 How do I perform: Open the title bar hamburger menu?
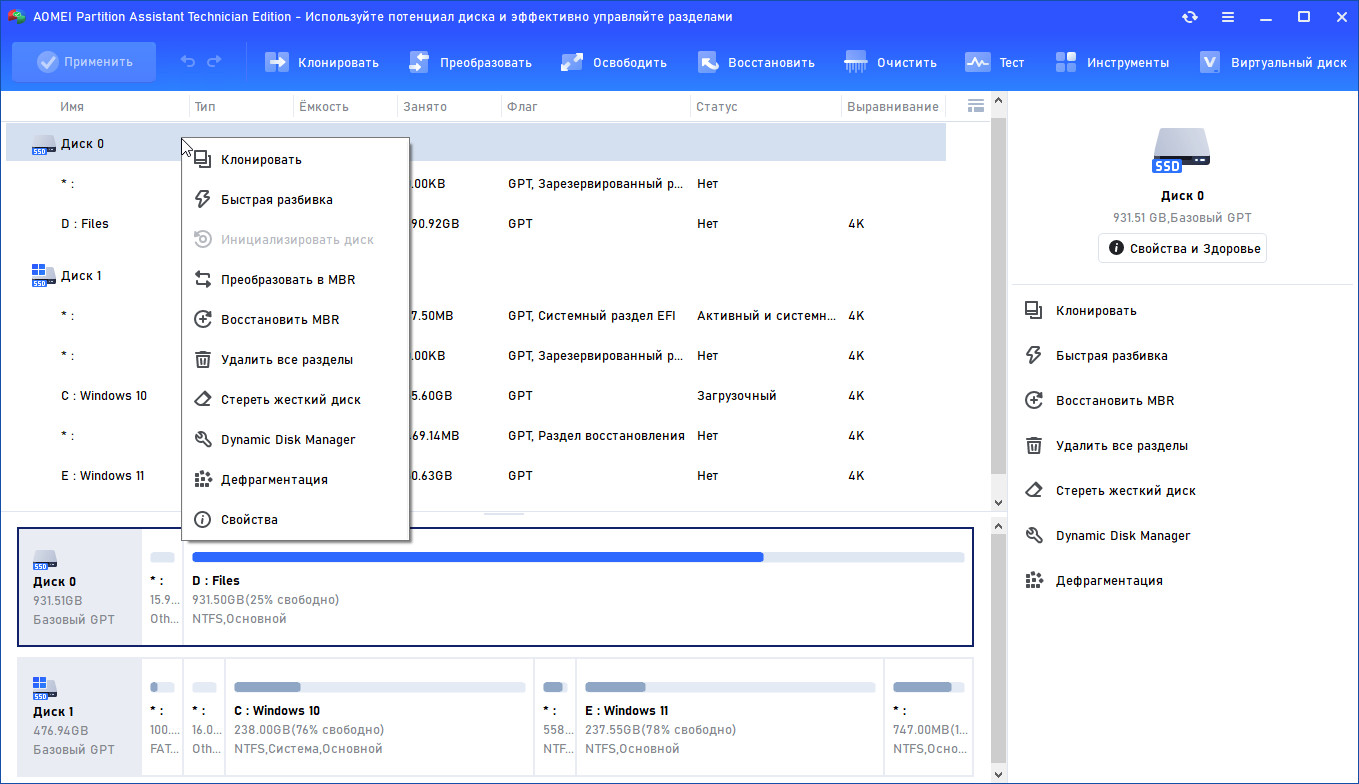click(x=1227, y=17)
